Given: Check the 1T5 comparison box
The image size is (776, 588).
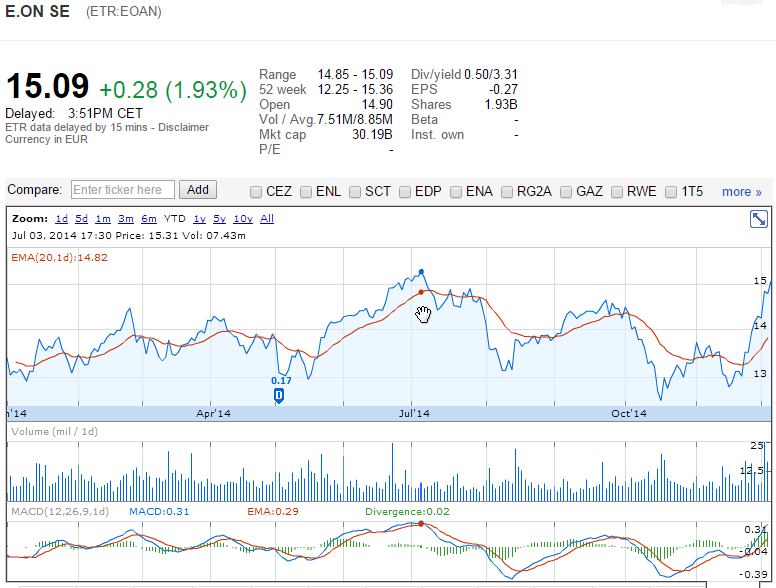Looking at the screenshot, I should pyautogui.click(x=671, y=192).
